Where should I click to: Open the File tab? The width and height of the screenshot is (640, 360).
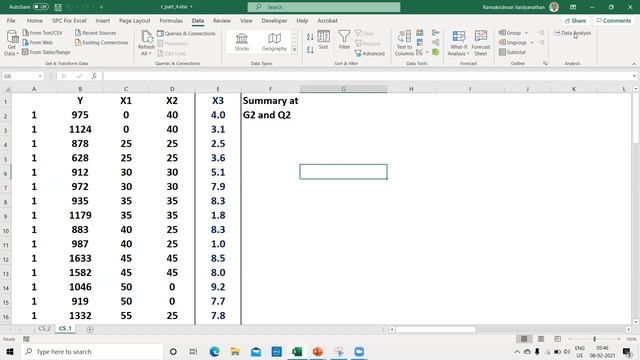(11, 20)
